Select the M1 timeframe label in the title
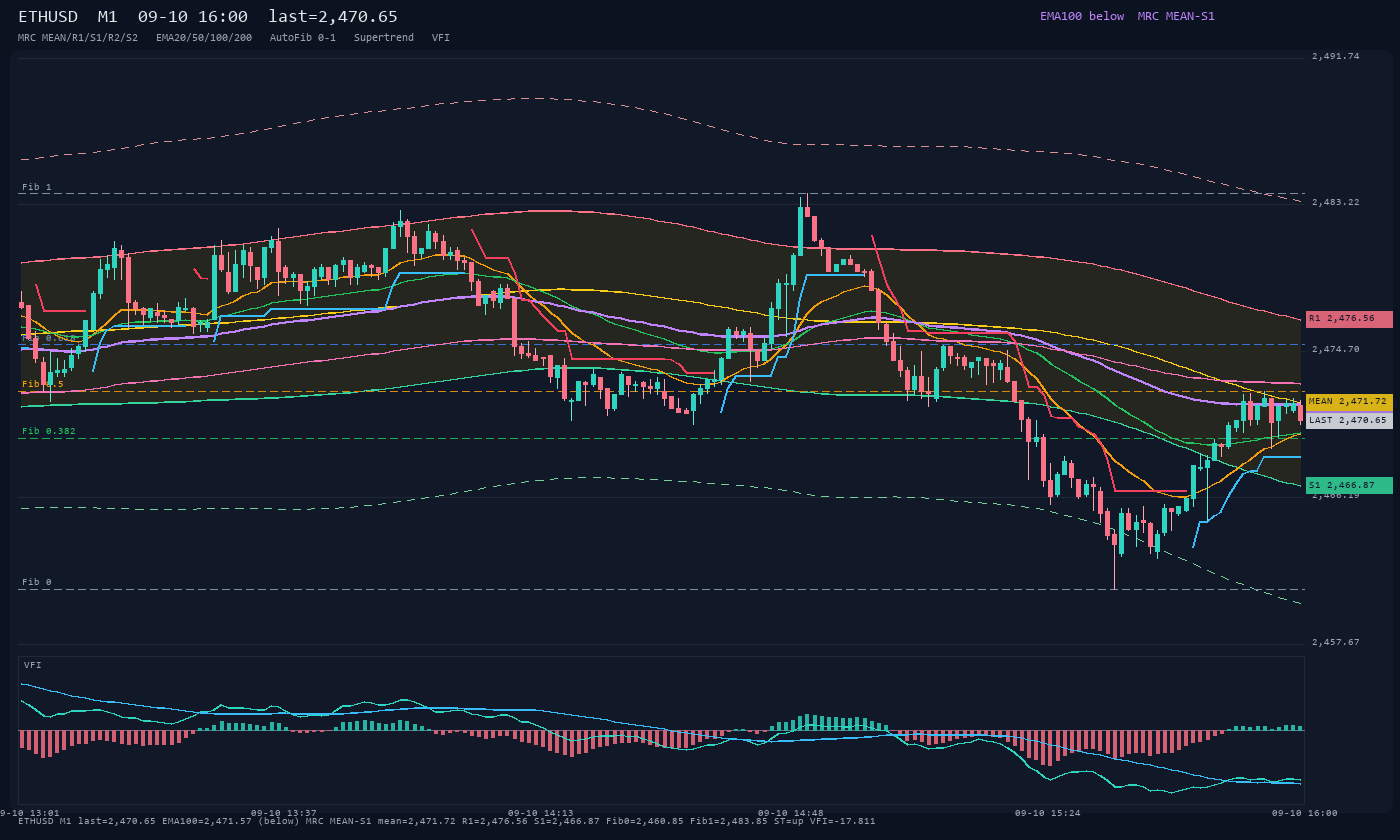1400x840 pixels. coord(108,17)
